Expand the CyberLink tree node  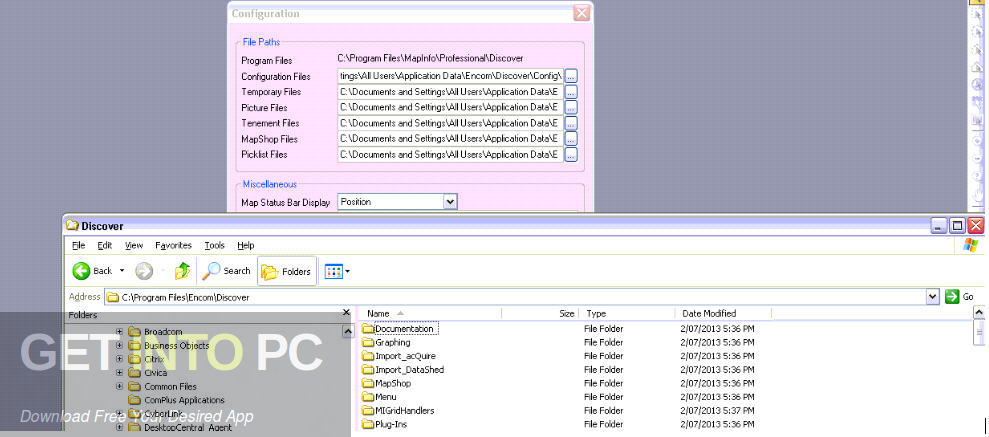point(119,414)
